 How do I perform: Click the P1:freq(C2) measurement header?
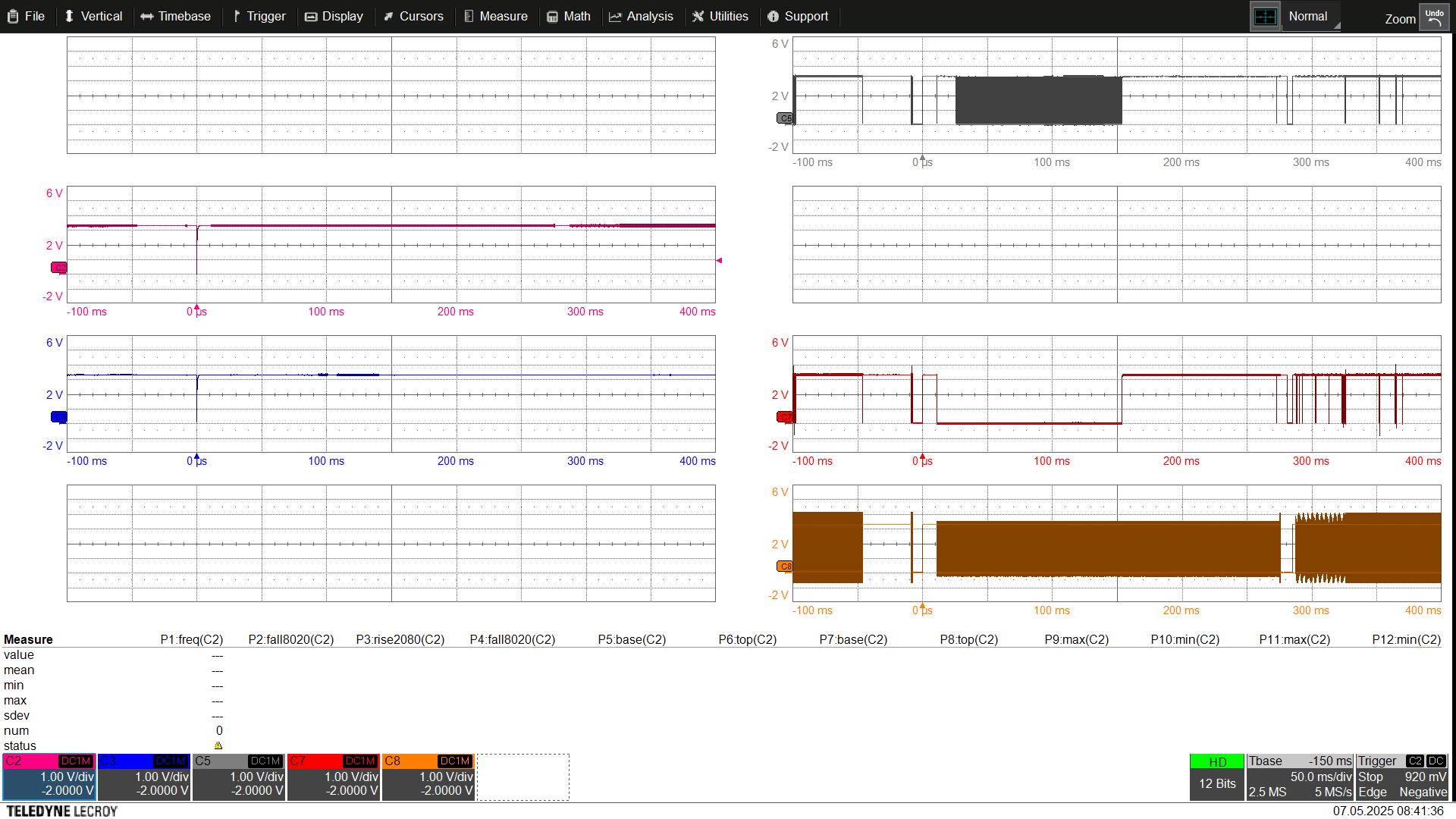click(191, 639)
